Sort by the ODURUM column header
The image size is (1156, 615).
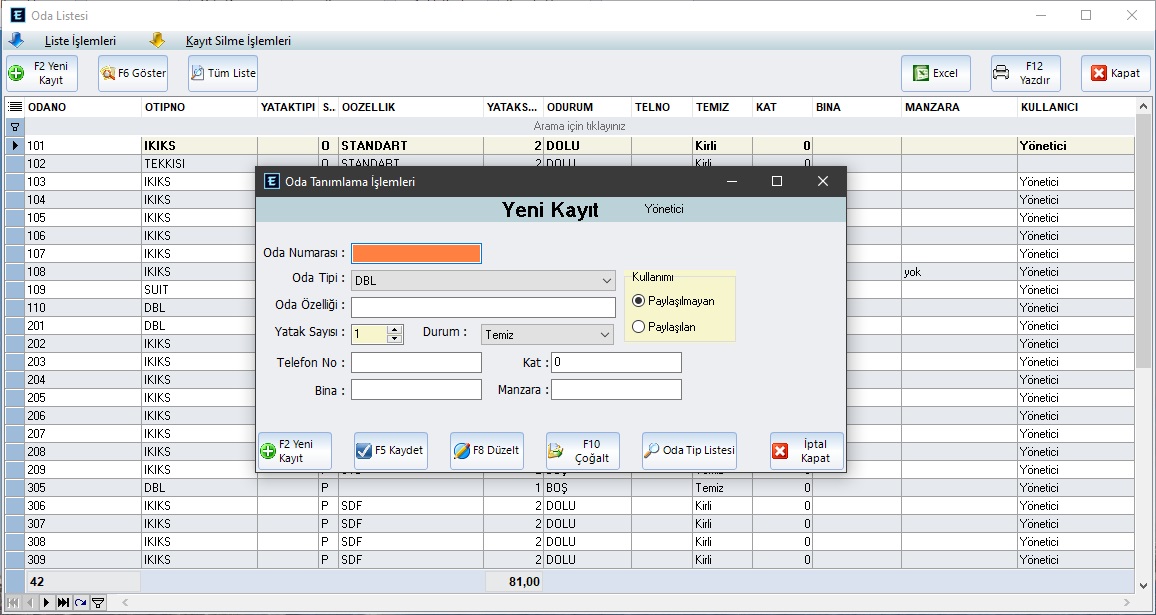pos(587,107)
